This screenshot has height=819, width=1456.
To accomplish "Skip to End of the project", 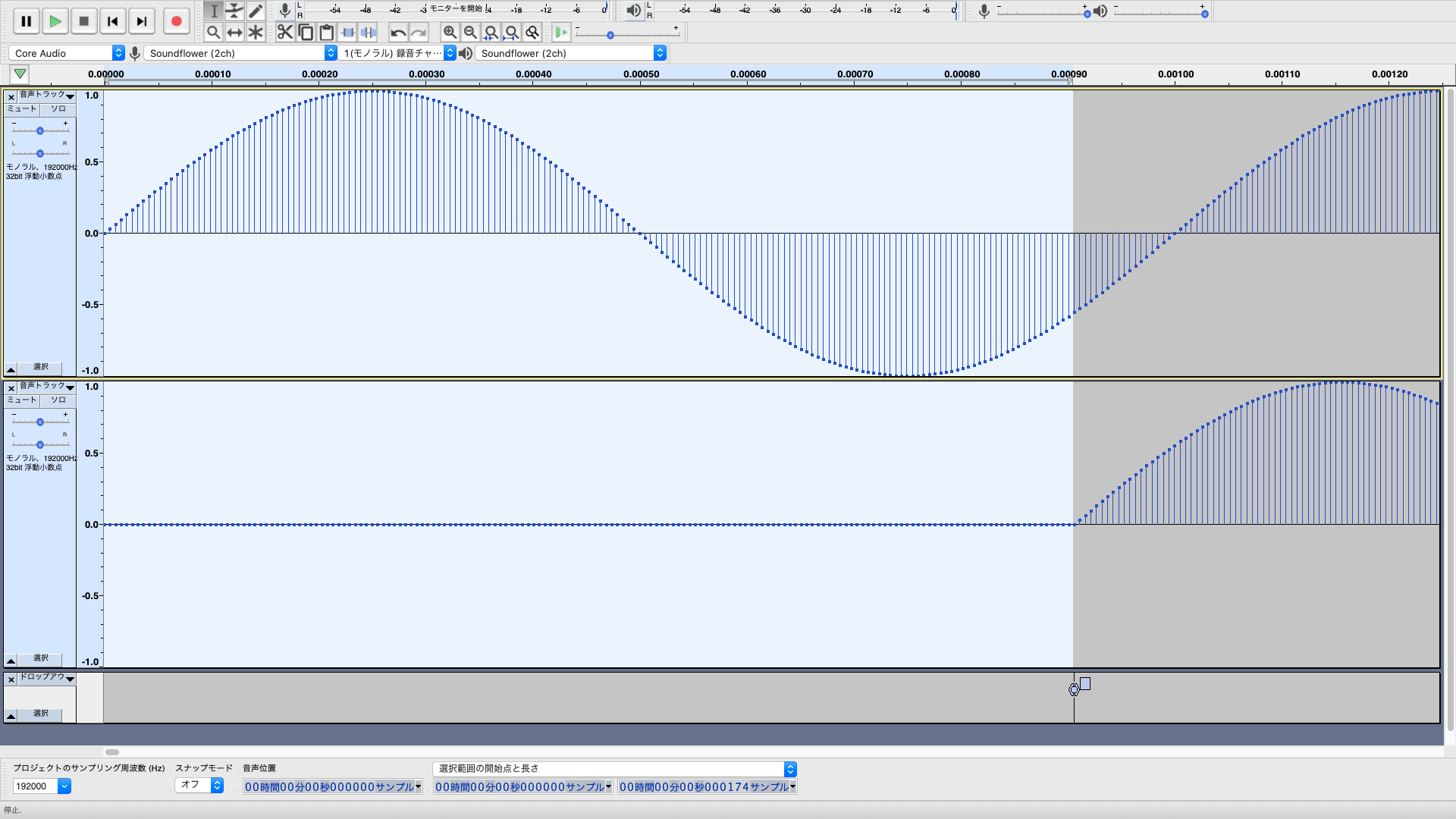I will pos(142,21).
